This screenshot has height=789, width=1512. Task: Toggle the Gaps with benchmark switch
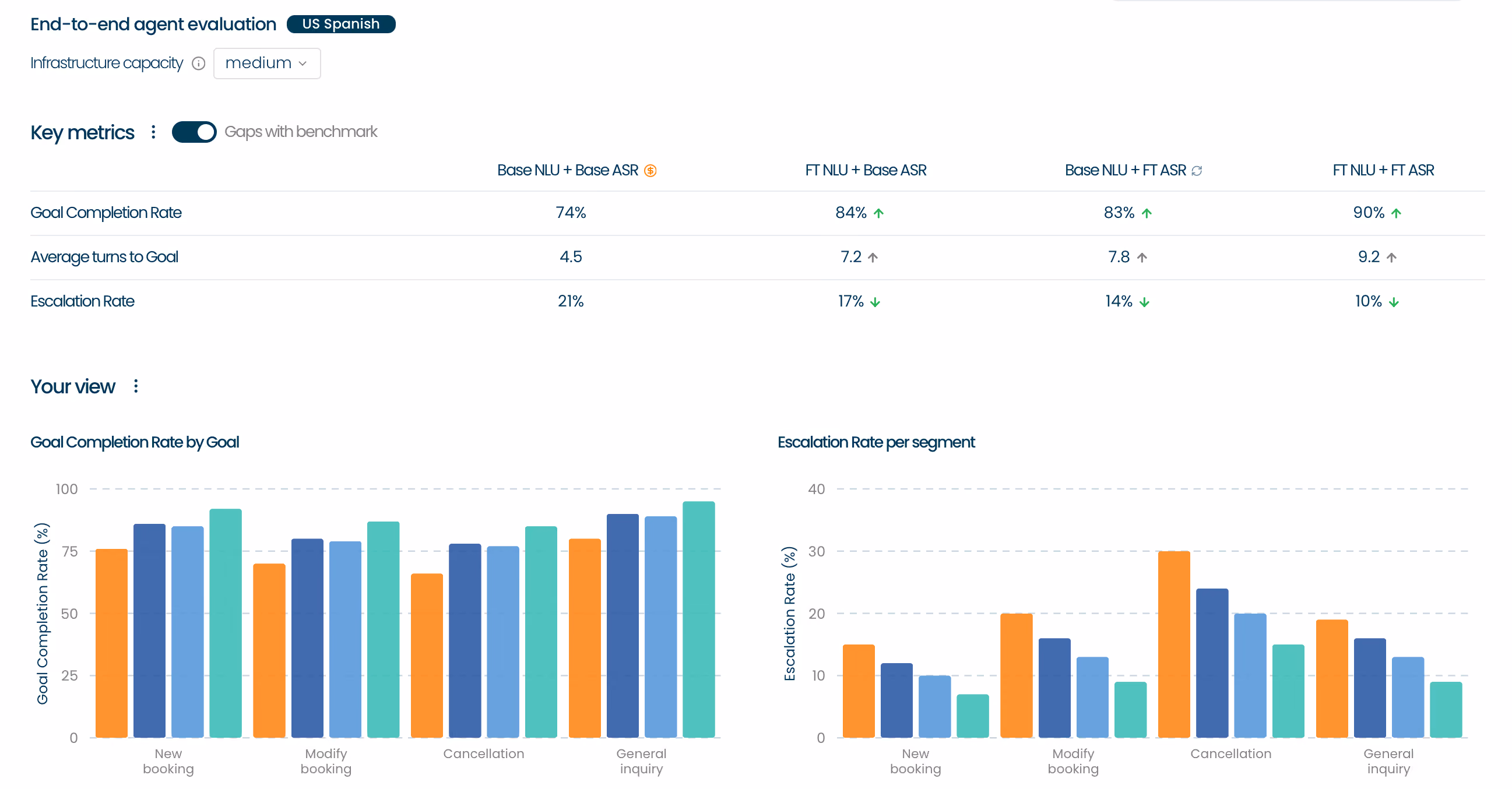pyautogui.click(x=194, y=132)
